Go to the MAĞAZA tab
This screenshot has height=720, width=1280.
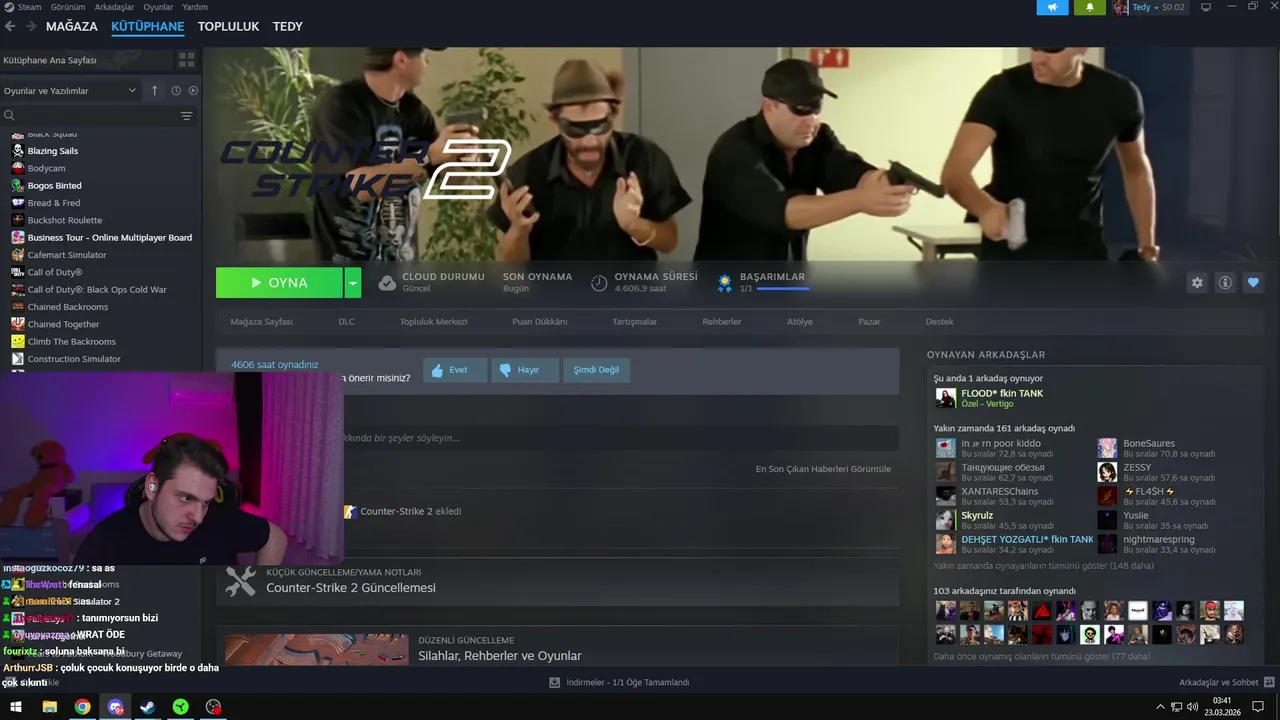(x=72, y=27)
